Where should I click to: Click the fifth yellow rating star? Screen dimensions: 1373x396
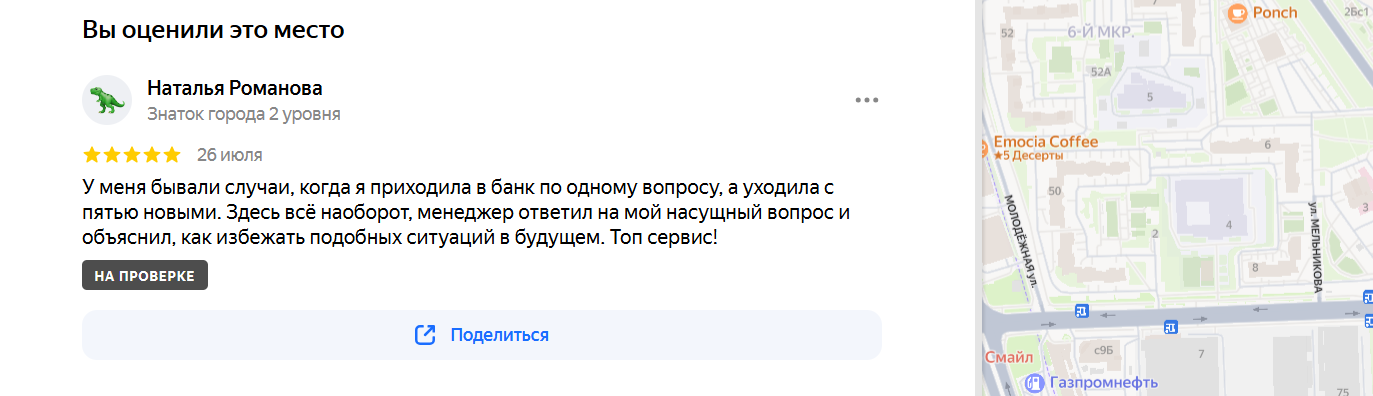172,154
